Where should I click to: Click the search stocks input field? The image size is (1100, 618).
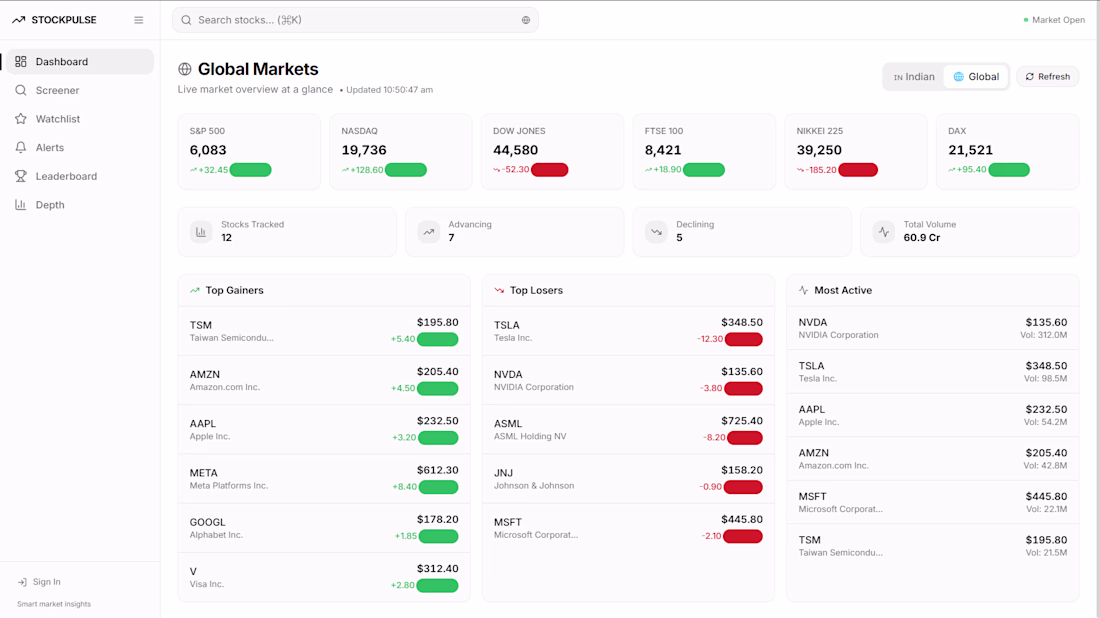click(x=355, y=20)
